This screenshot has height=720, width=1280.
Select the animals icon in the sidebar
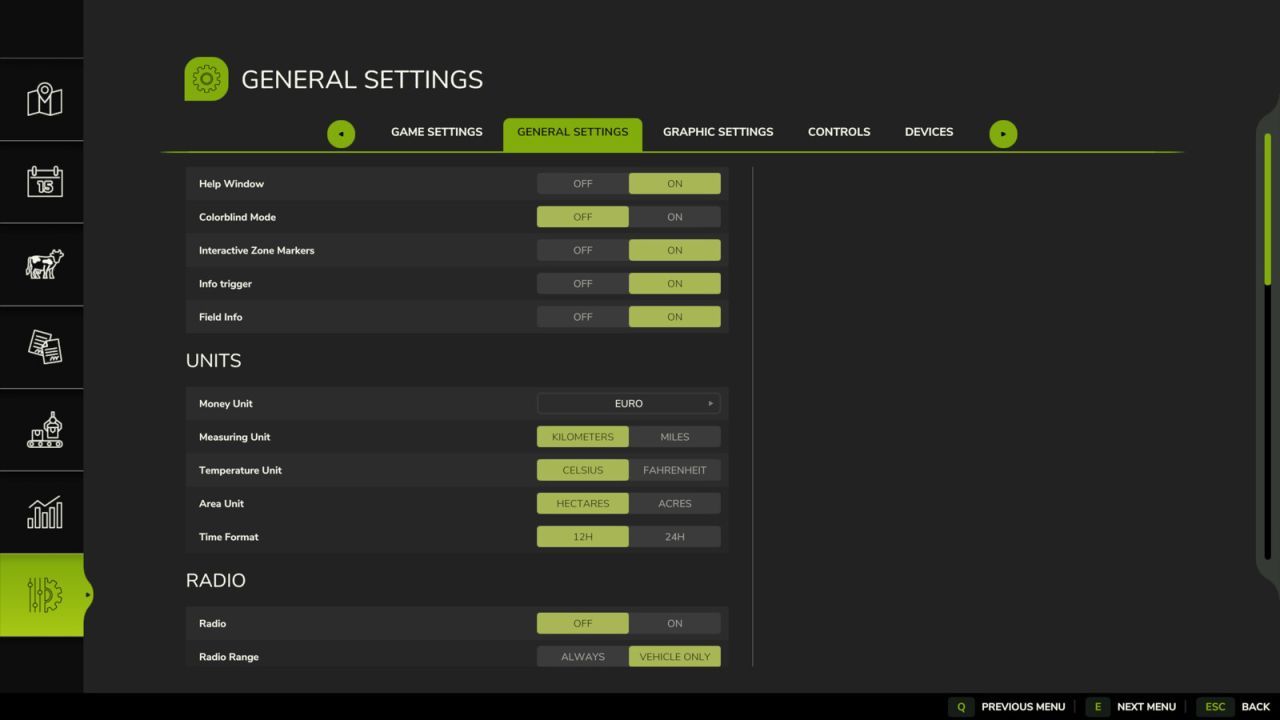(x=42, y=265)
